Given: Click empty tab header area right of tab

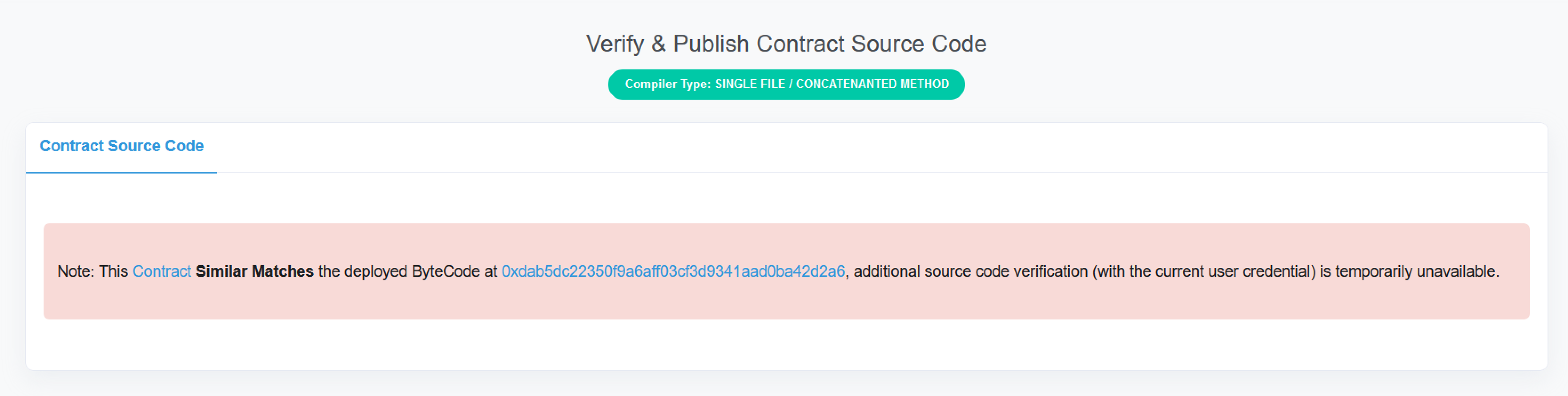Looking at the screenshot, I should 852,146.
